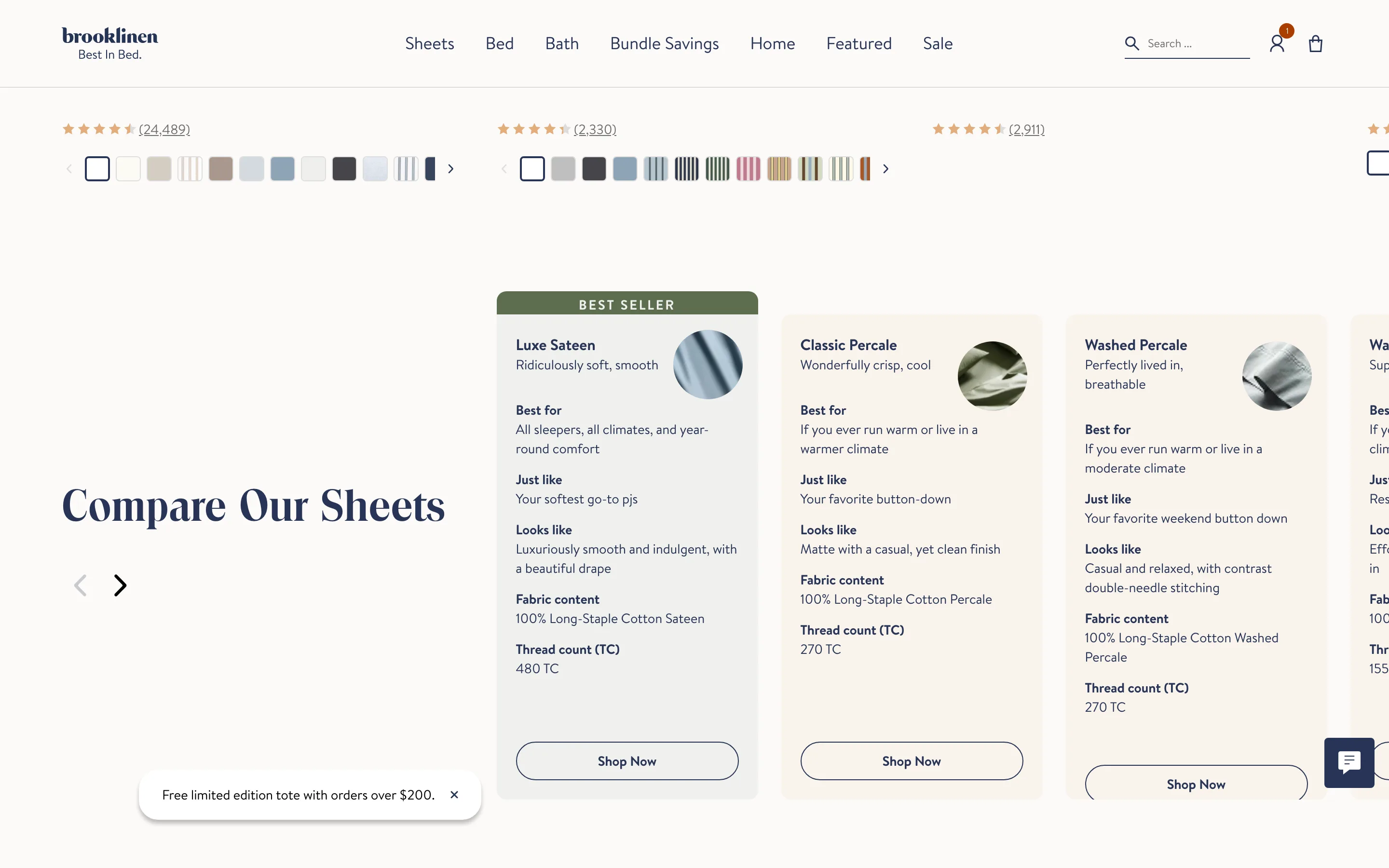Click the 480 TC thread count value

pyautogui.click(x=537, y=669)
